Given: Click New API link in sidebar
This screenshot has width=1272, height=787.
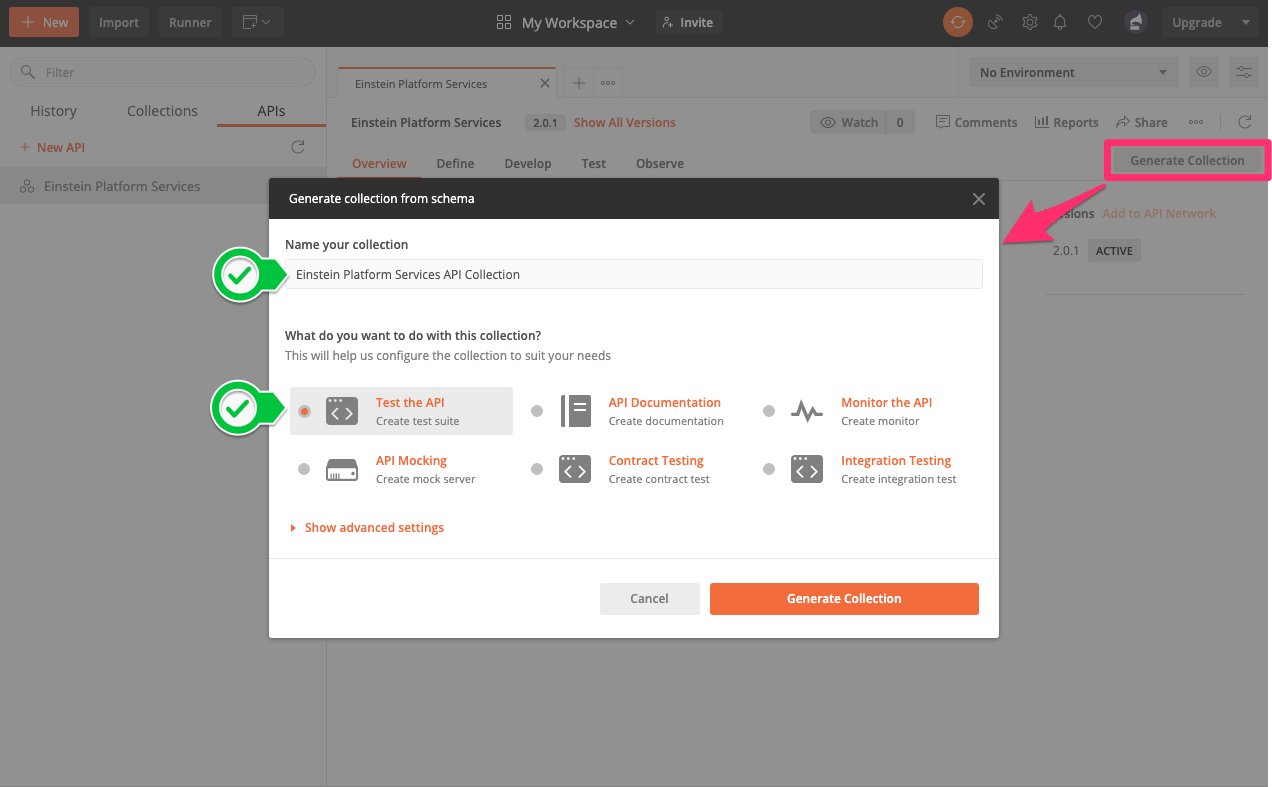Looking at the screenshot, I should tap(52, 147).
